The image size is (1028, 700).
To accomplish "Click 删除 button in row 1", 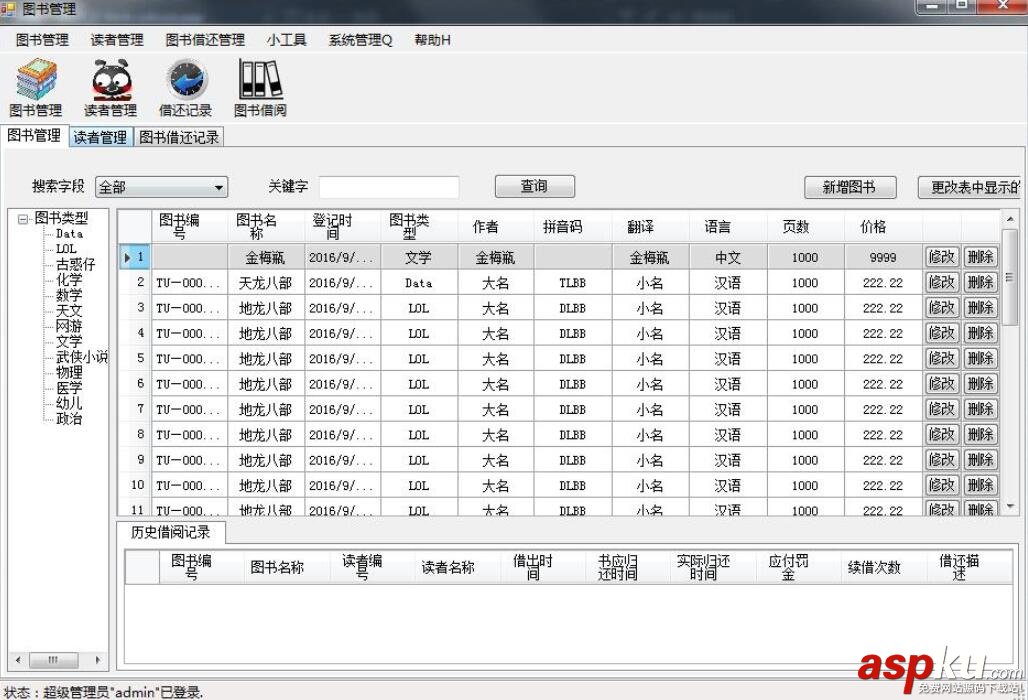I will pyautogui.click(x=980, y=257).
